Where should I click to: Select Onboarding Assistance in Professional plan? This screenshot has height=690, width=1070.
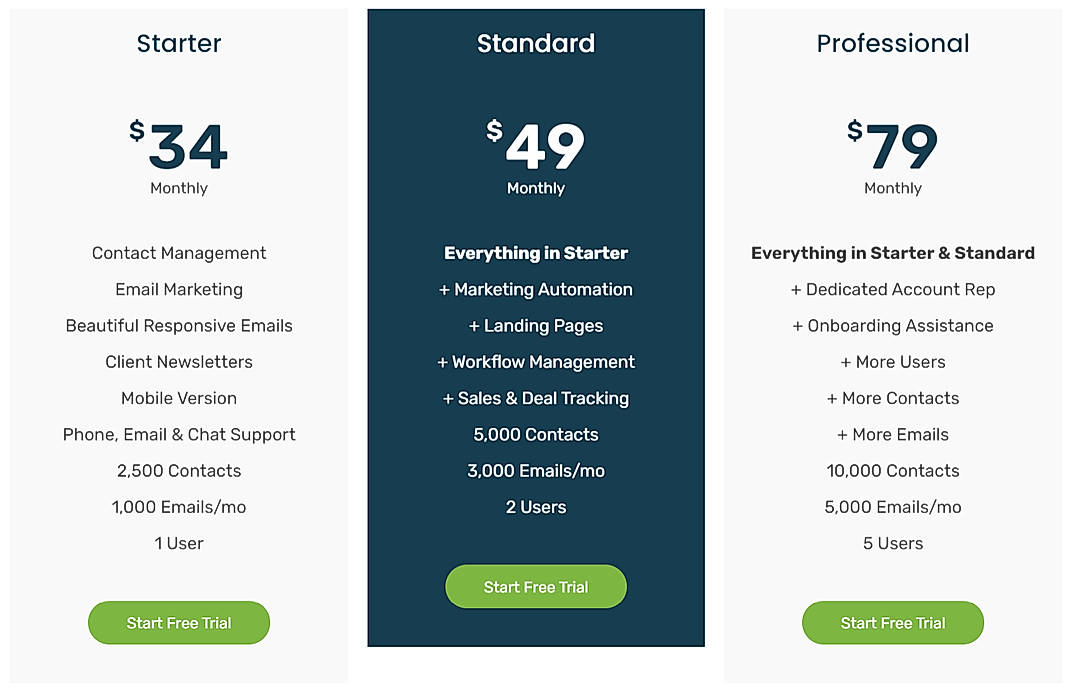(892, 325)
